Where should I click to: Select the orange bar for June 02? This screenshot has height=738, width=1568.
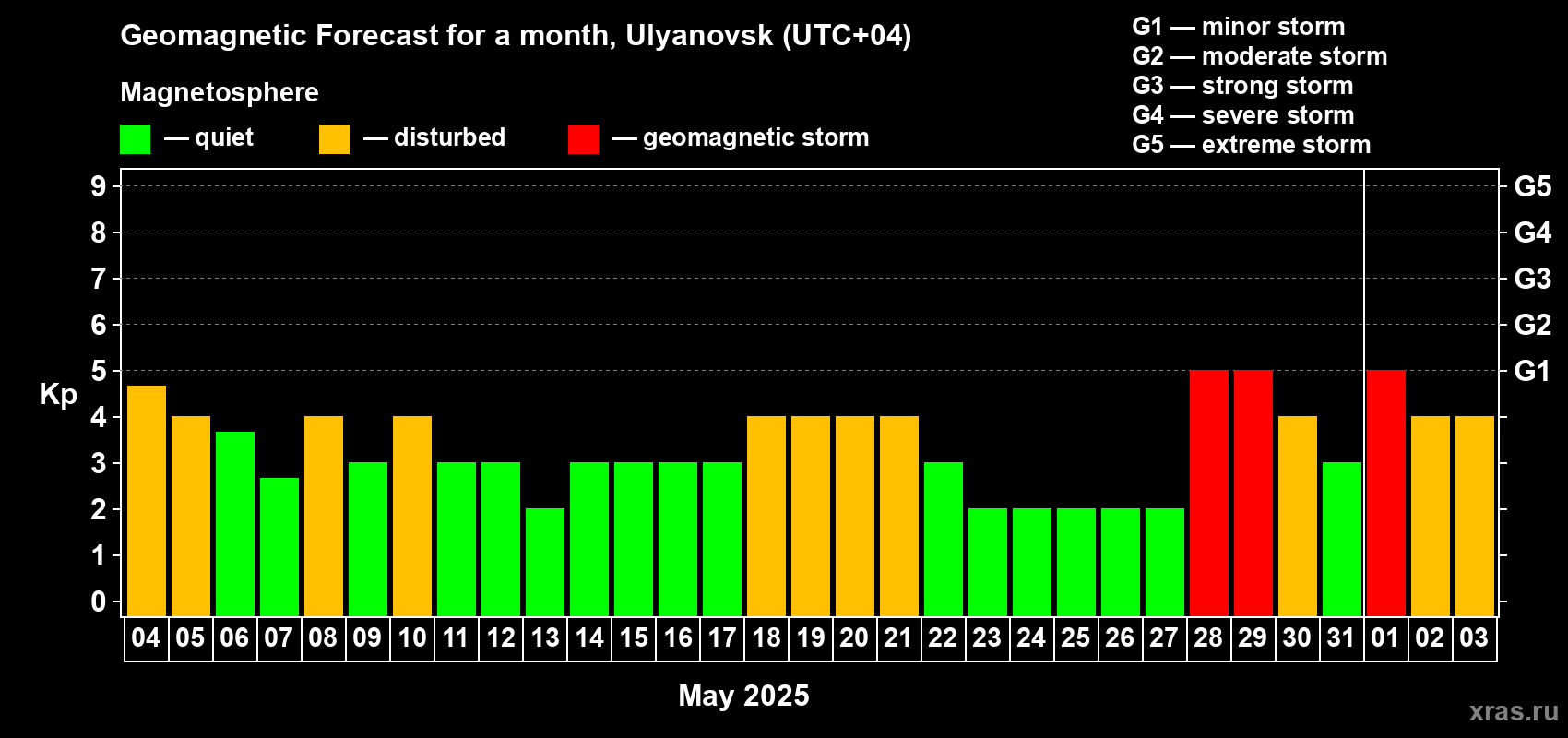pos(1431,517)
